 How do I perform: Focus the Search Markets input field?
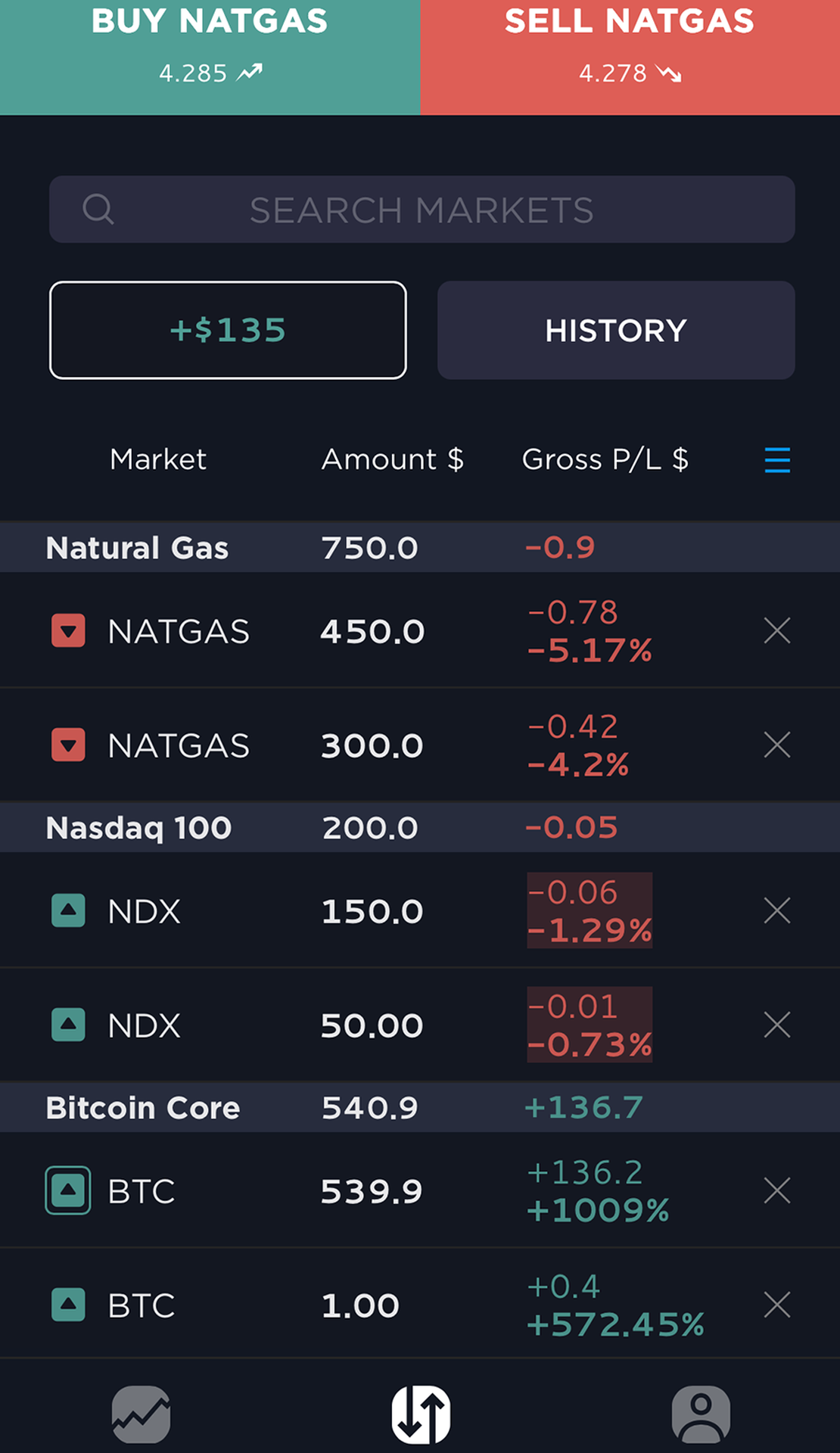422,210
